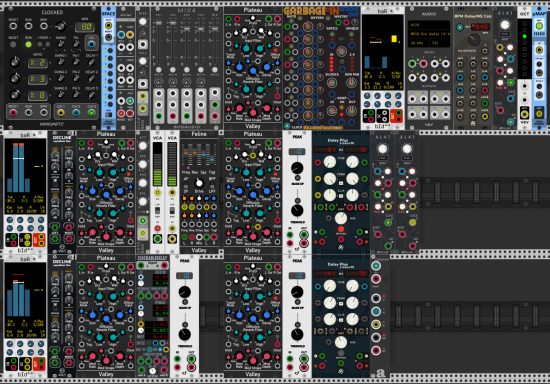Mute channel 1 on MIX4
This screenshot has width=550, height=384.
click(159, 70)
